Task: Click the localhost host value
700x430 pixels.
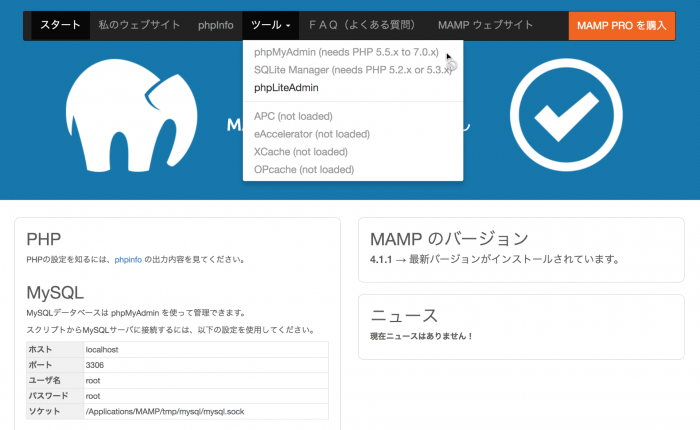Action: point(102,350)
